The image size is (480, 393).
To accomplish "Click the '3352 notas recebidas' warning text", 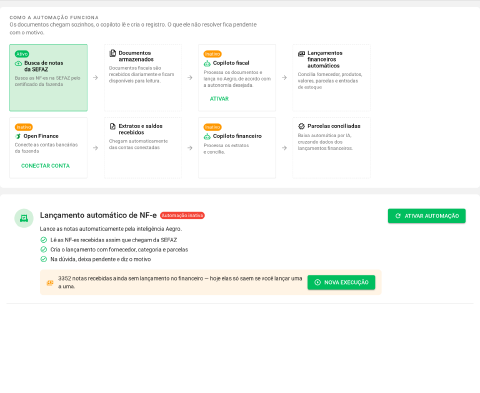I will (180, 282).
